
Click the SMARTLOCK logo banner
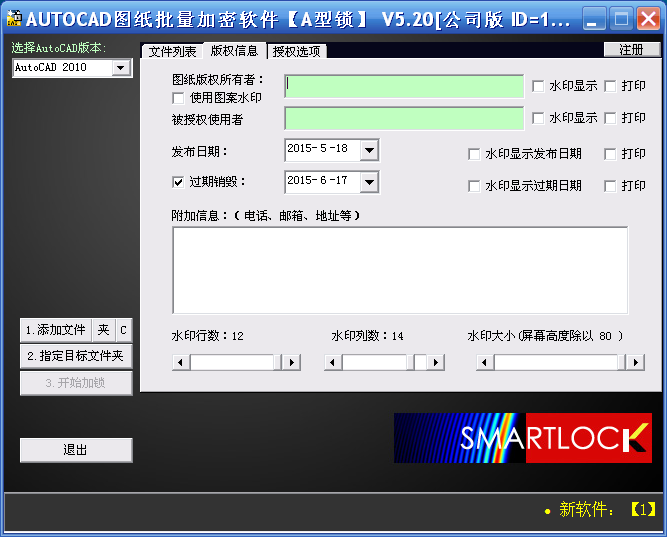click(523, 438)
